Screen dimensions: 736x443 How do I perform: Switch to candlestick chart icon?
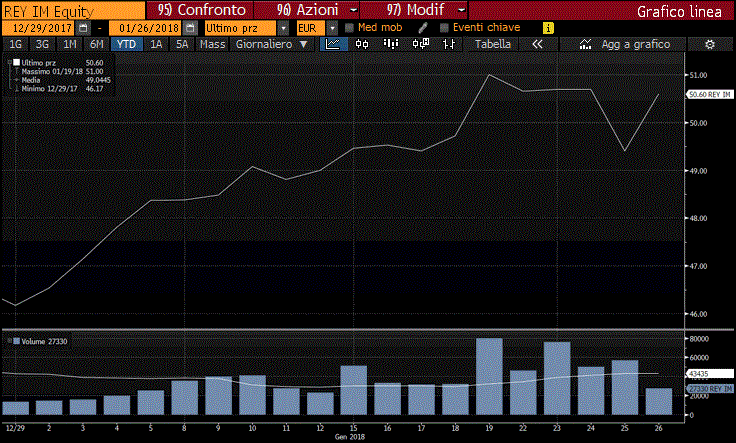point(361,45)
